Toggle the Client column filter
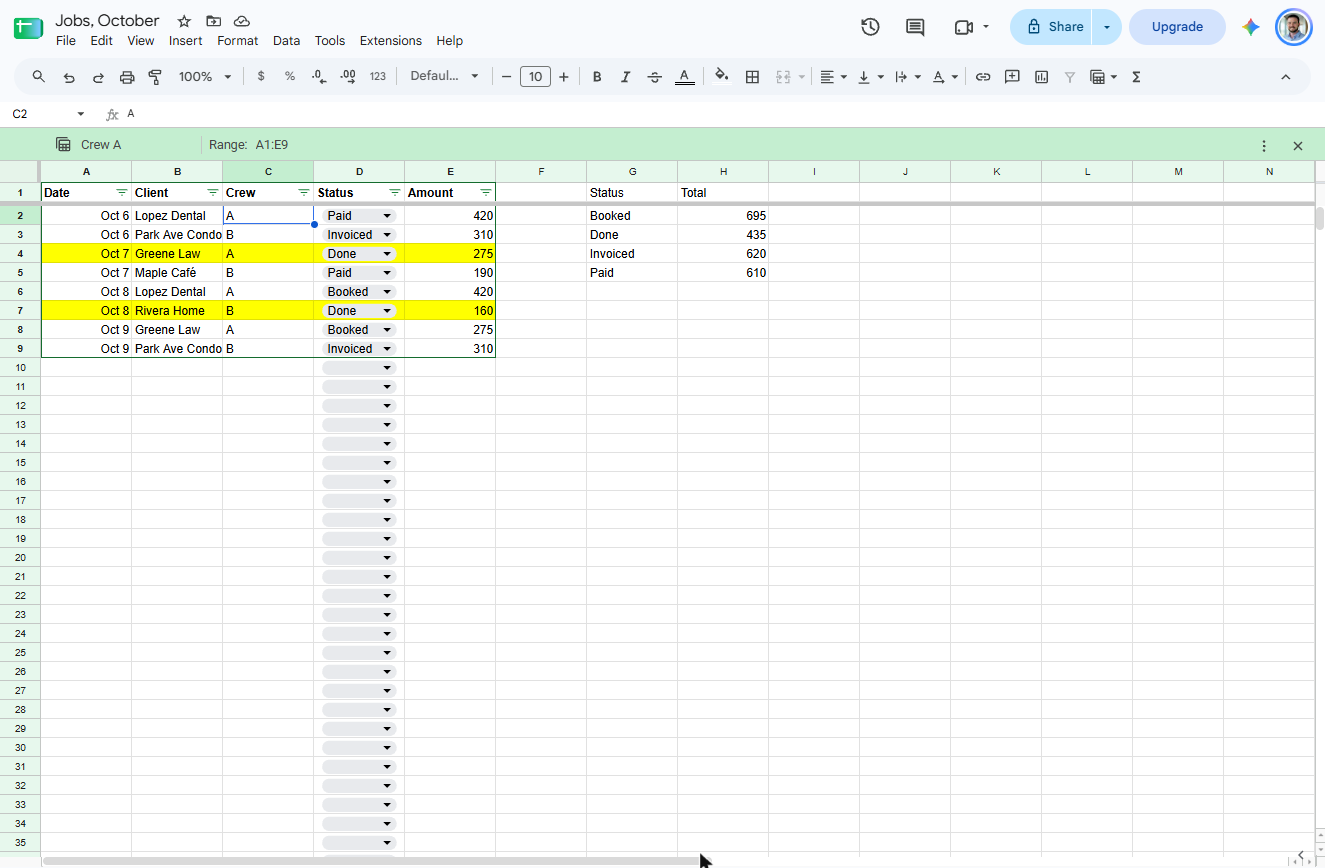This screenshot has height=868, width=1325. pos(213,192)
